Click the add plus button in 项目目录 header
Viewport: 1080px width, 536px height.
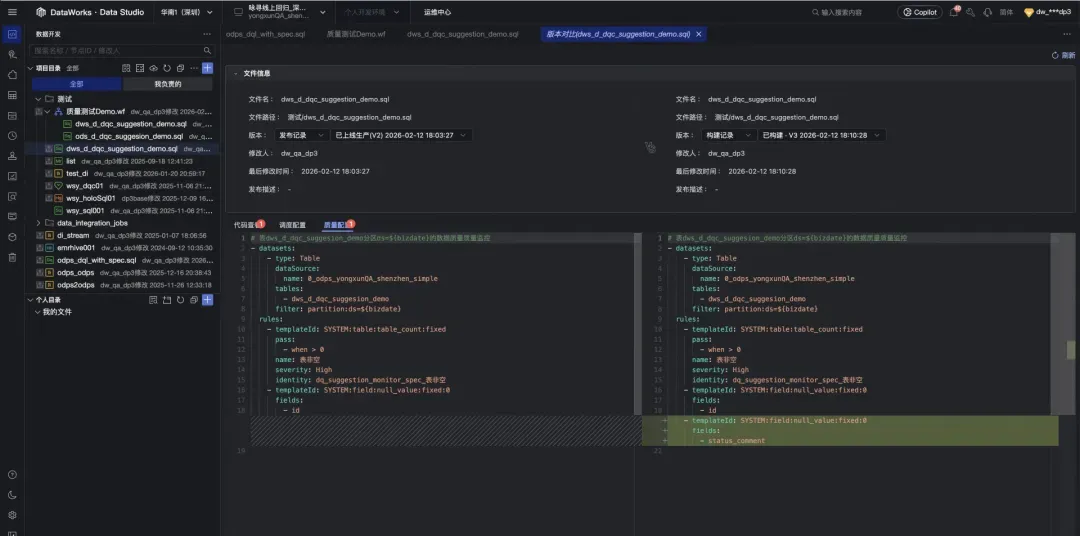point(207,68)
